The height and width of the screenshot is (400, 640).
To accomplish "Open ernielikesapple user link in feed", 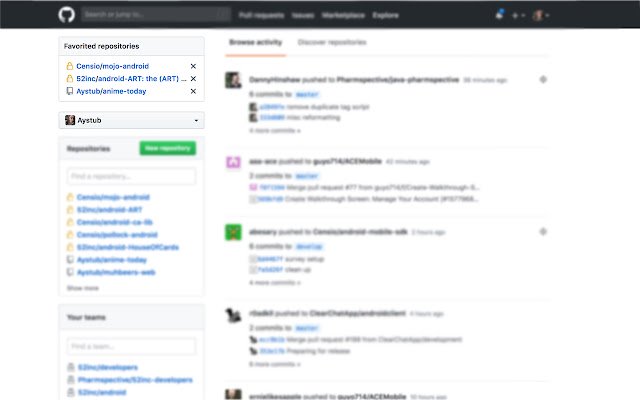I will (x=276, y=396).
